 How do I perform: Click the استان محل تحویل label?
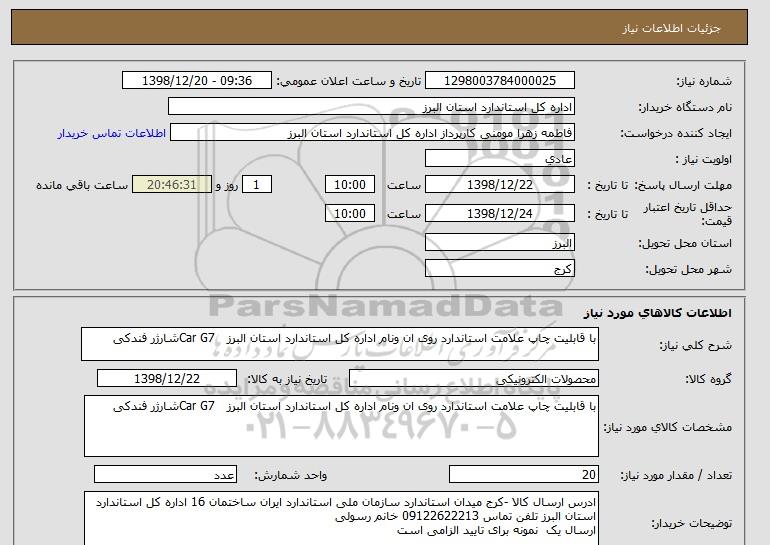tap(685, 244)
